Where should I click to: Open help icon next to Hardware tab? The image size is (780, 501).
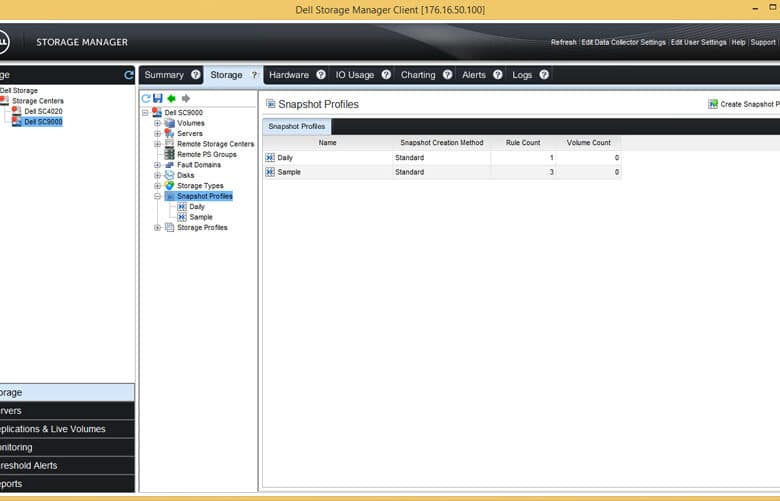click(x=321, y=75)
